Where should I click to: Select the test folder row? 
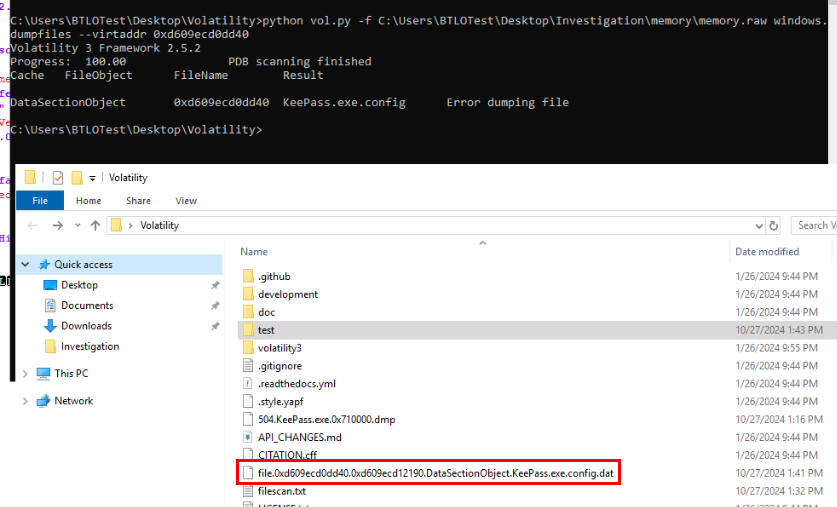[x=537, y=330]
